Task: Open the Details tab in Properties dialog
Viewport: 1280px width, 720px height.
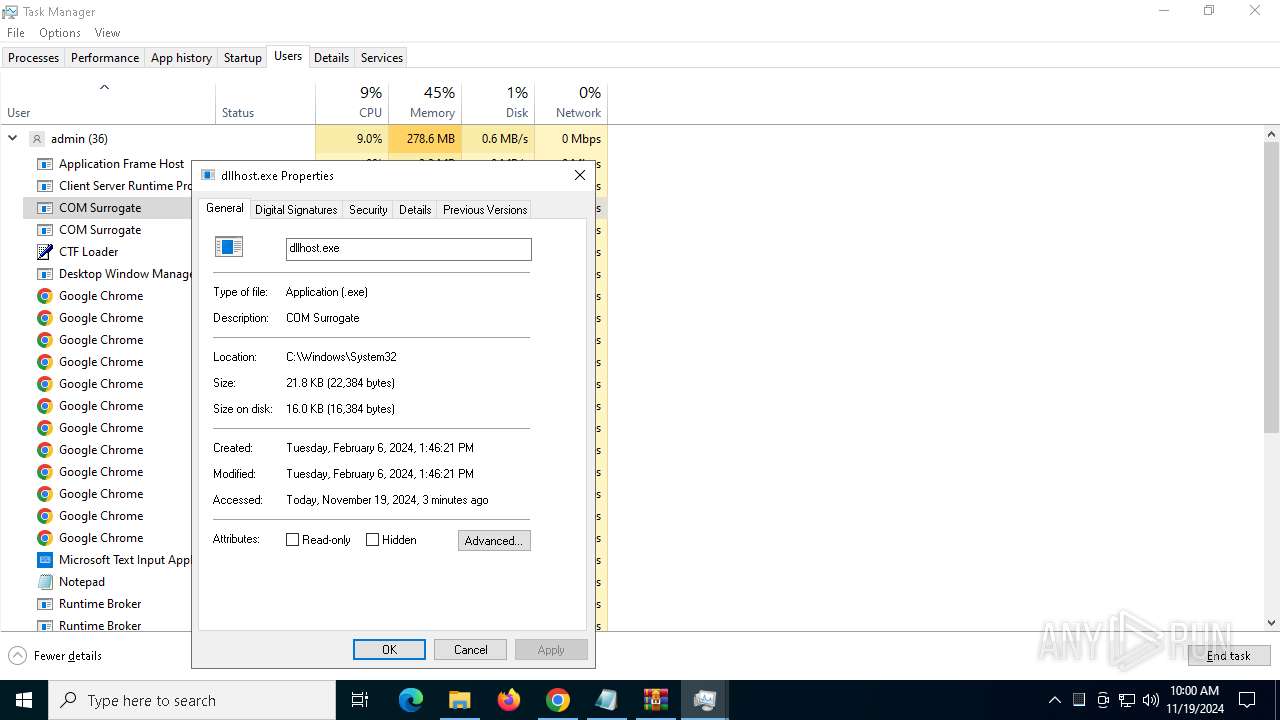Action: point(415,210)
